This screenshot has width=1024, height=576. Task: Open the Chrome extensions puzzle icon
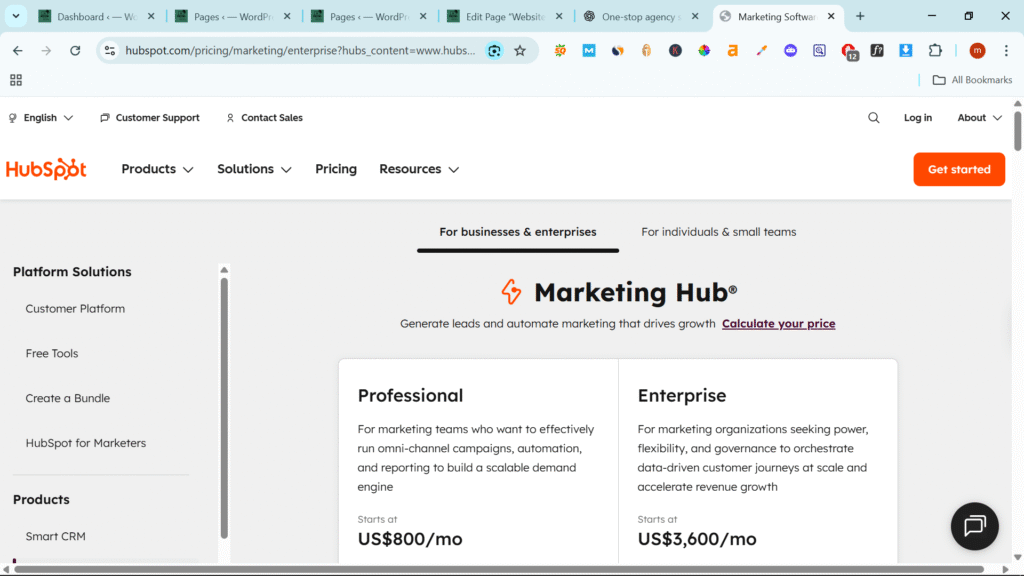pos(935,51)
